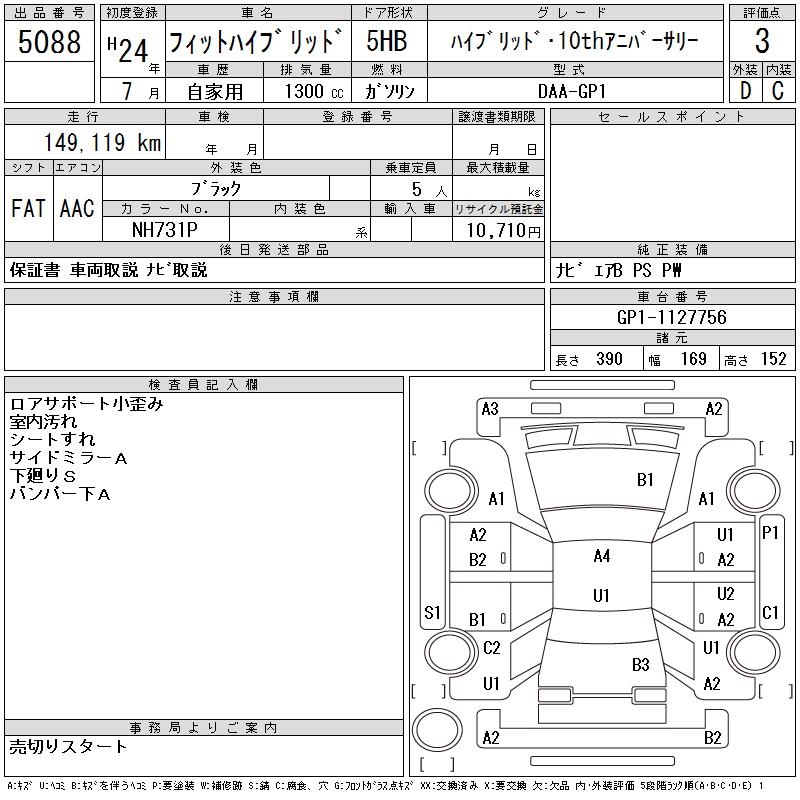The image size is (800, 800).
Task: Select inspector note シートすれ
Action: (53, 440)
